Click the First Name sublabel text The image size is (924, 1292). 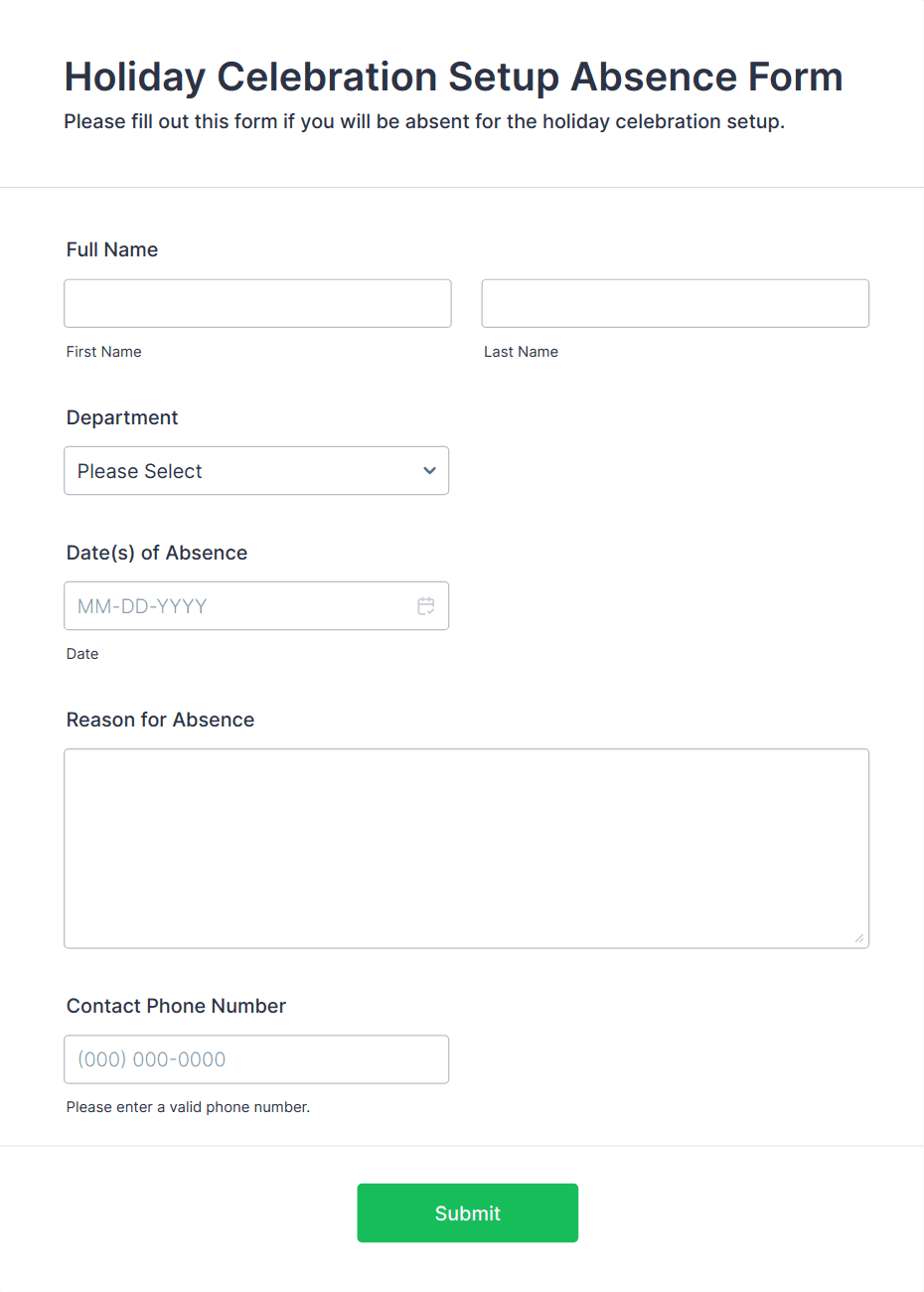103,352
